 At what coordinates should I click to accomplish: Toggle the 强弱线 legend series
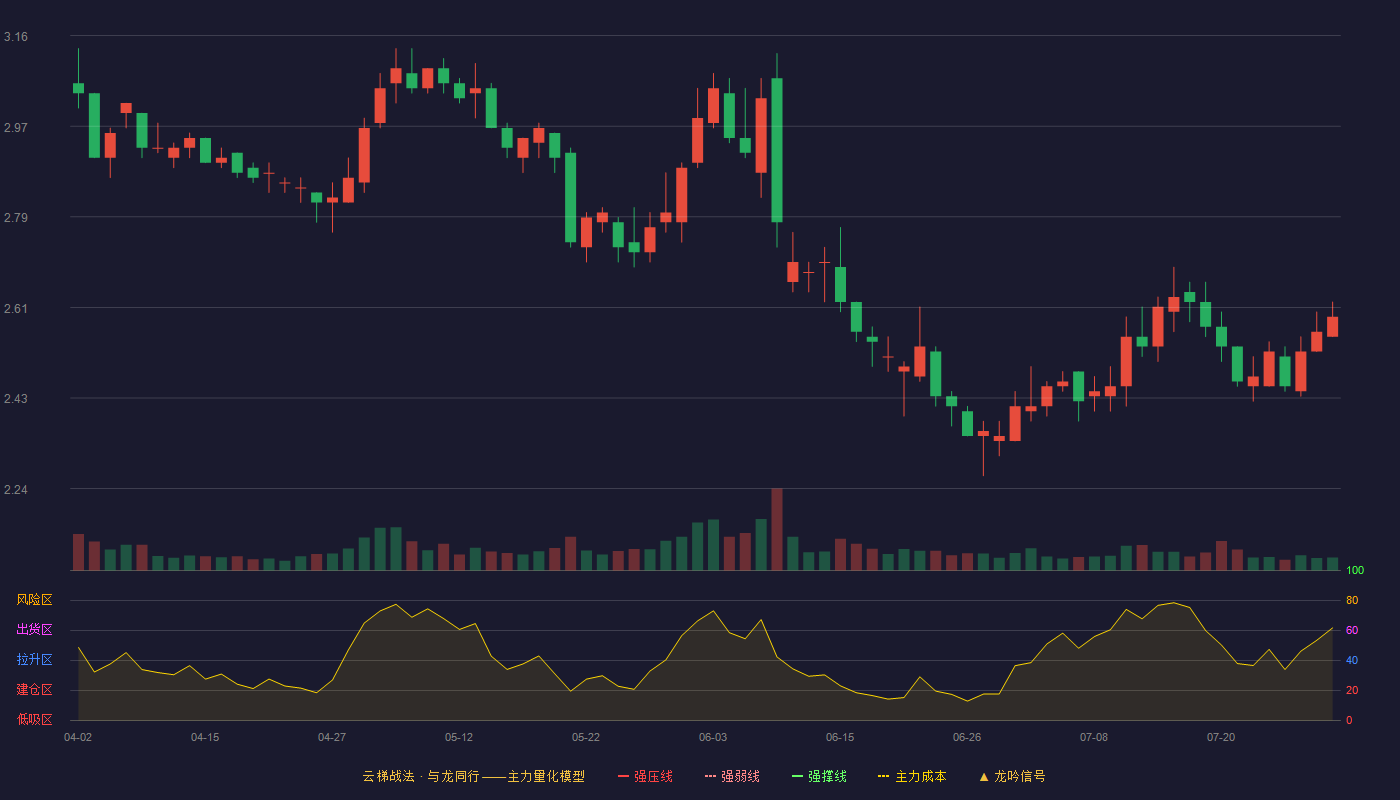(732, 776)
